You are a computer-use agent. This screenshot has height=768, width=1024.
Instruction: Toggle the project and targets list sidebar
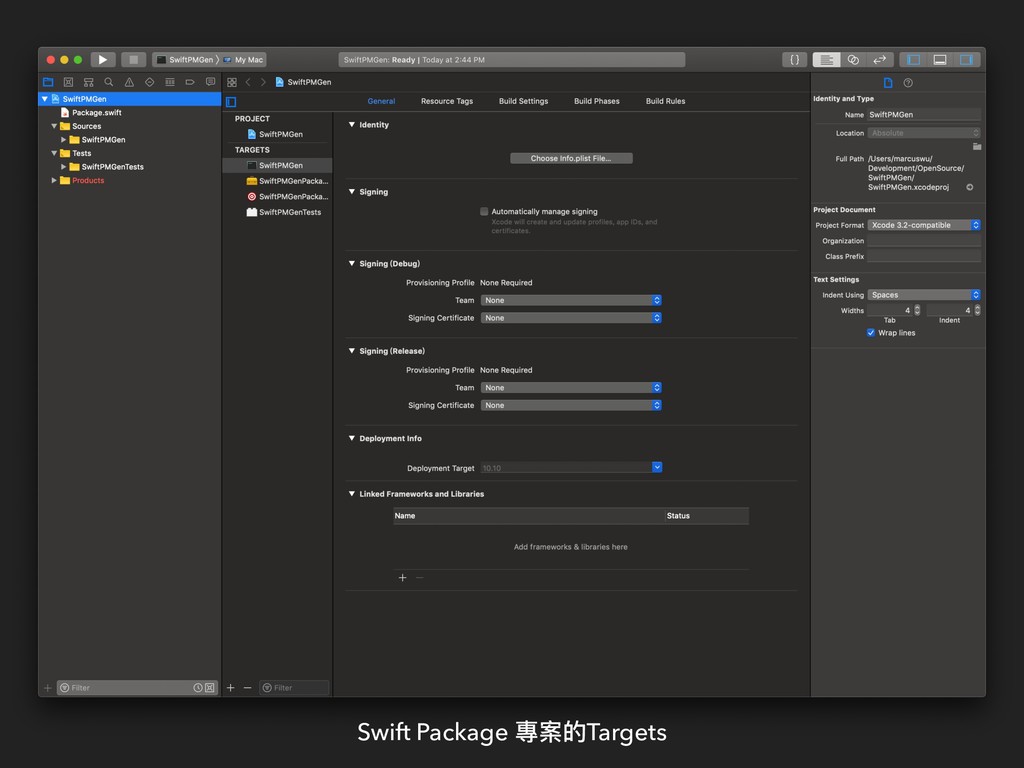(231, 102)
